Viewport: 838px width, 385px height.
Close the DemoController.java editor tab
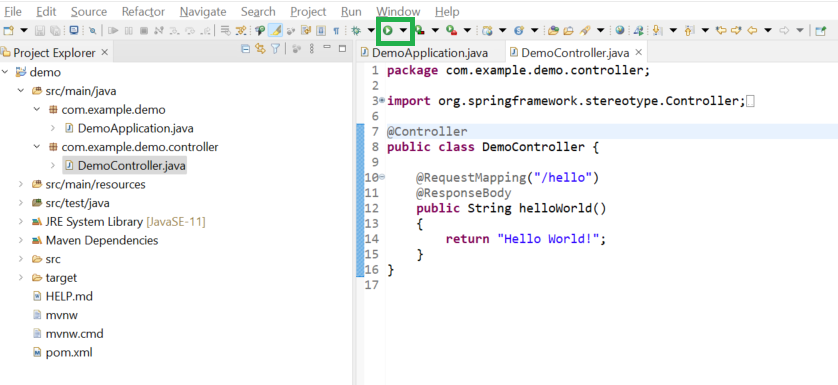point(638,53)
